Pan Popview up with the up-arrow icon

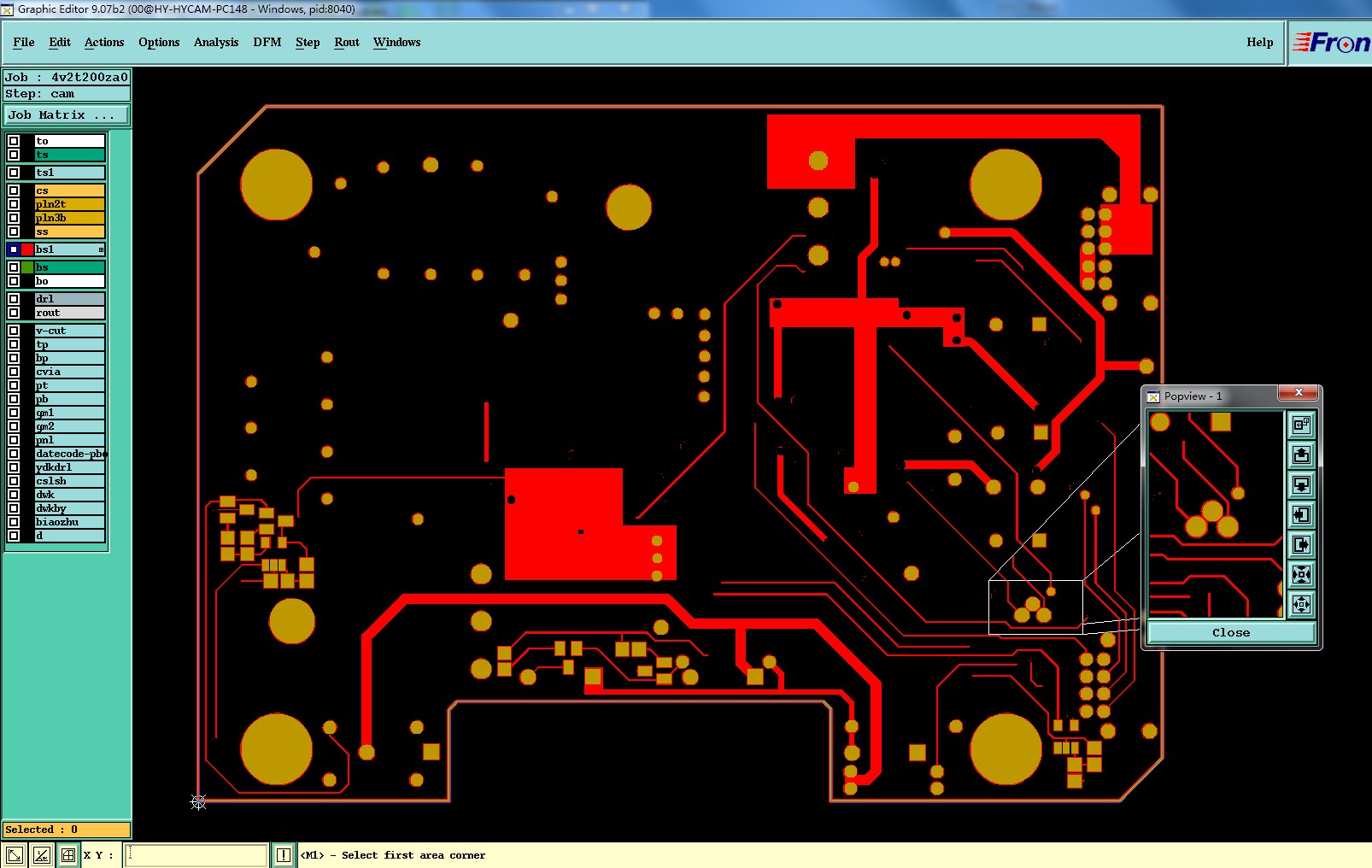click(1301, 455)
